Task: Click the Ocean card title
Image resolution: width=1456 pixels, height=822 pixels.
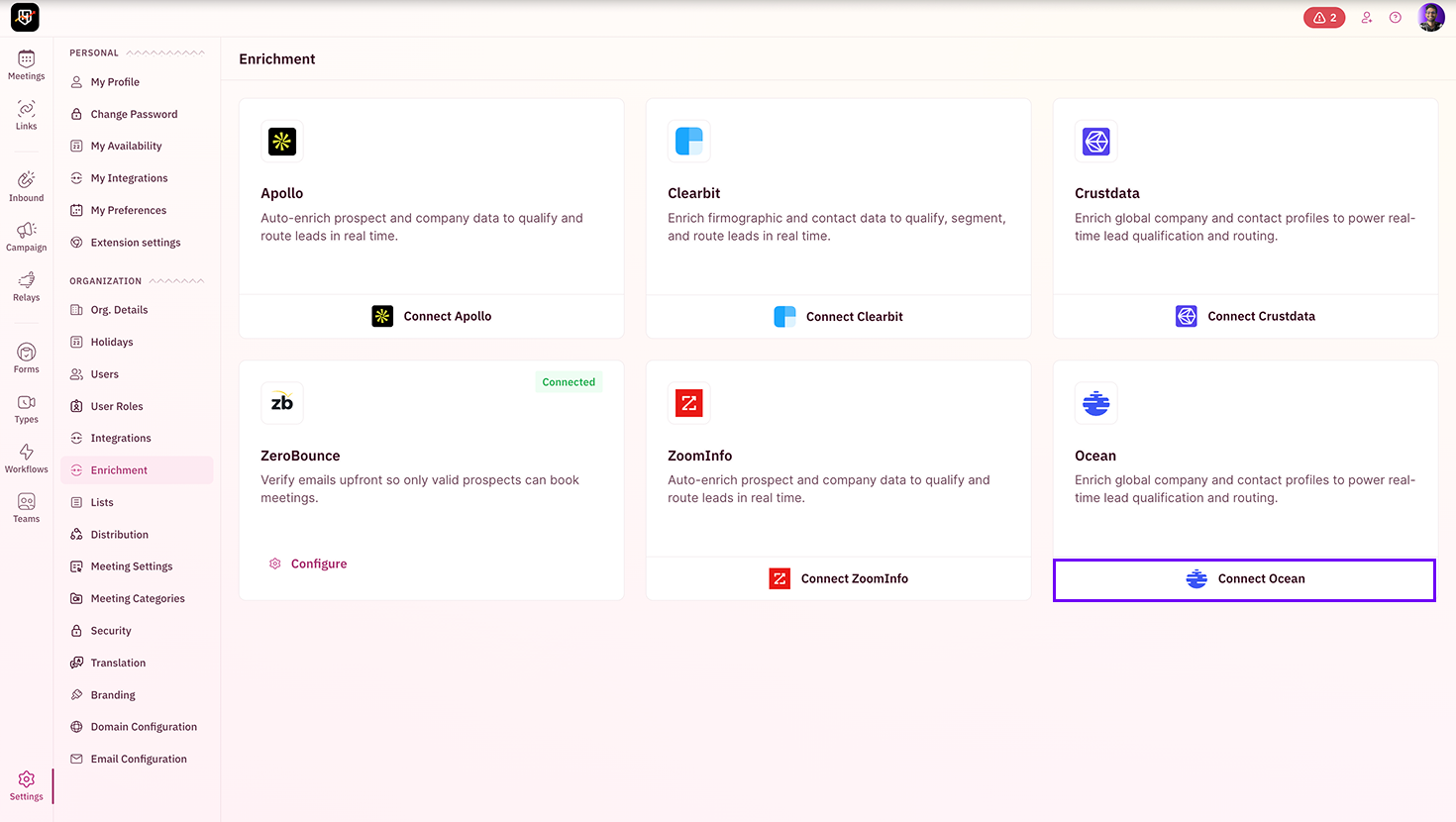Action: [1095, 456]
